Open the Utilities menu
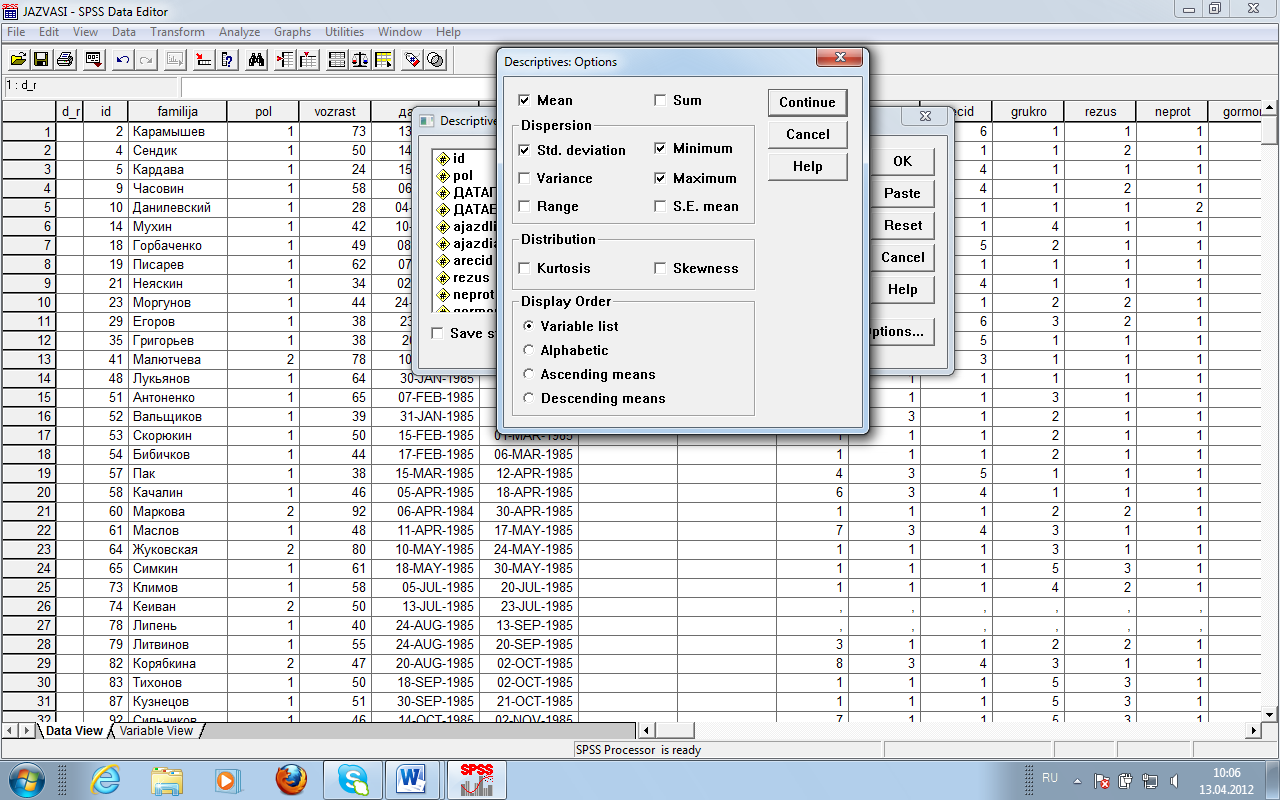Screen dimensions: 1280x800 345,32
